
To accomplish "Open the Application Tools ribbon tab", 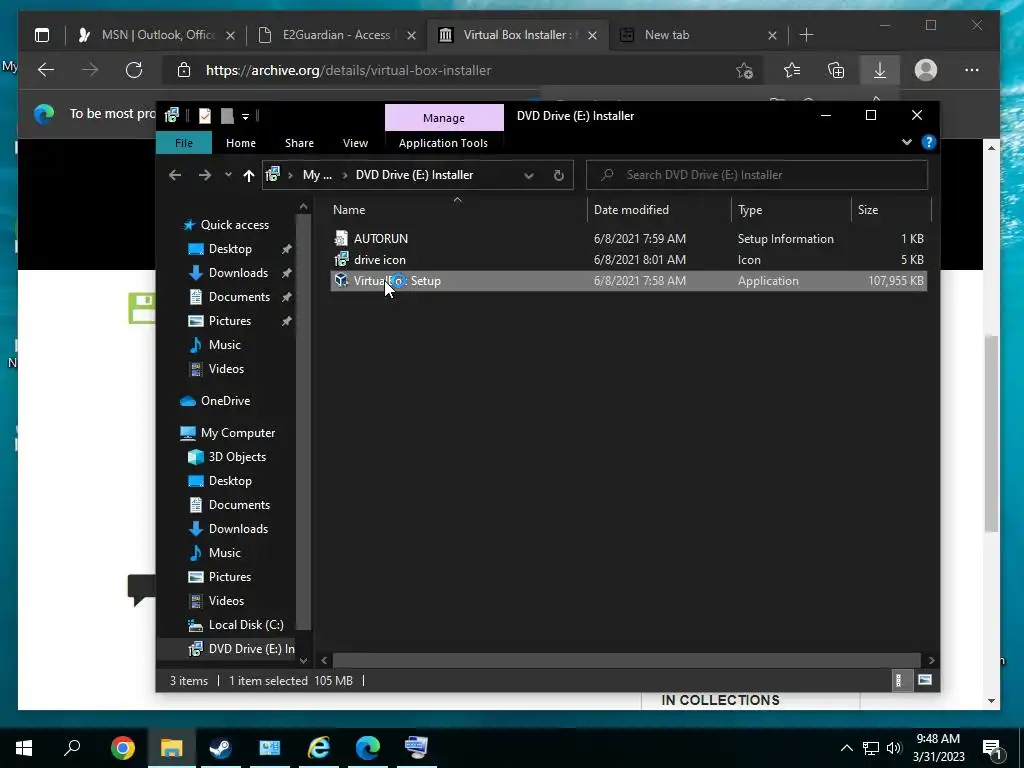I will point(443,143).
